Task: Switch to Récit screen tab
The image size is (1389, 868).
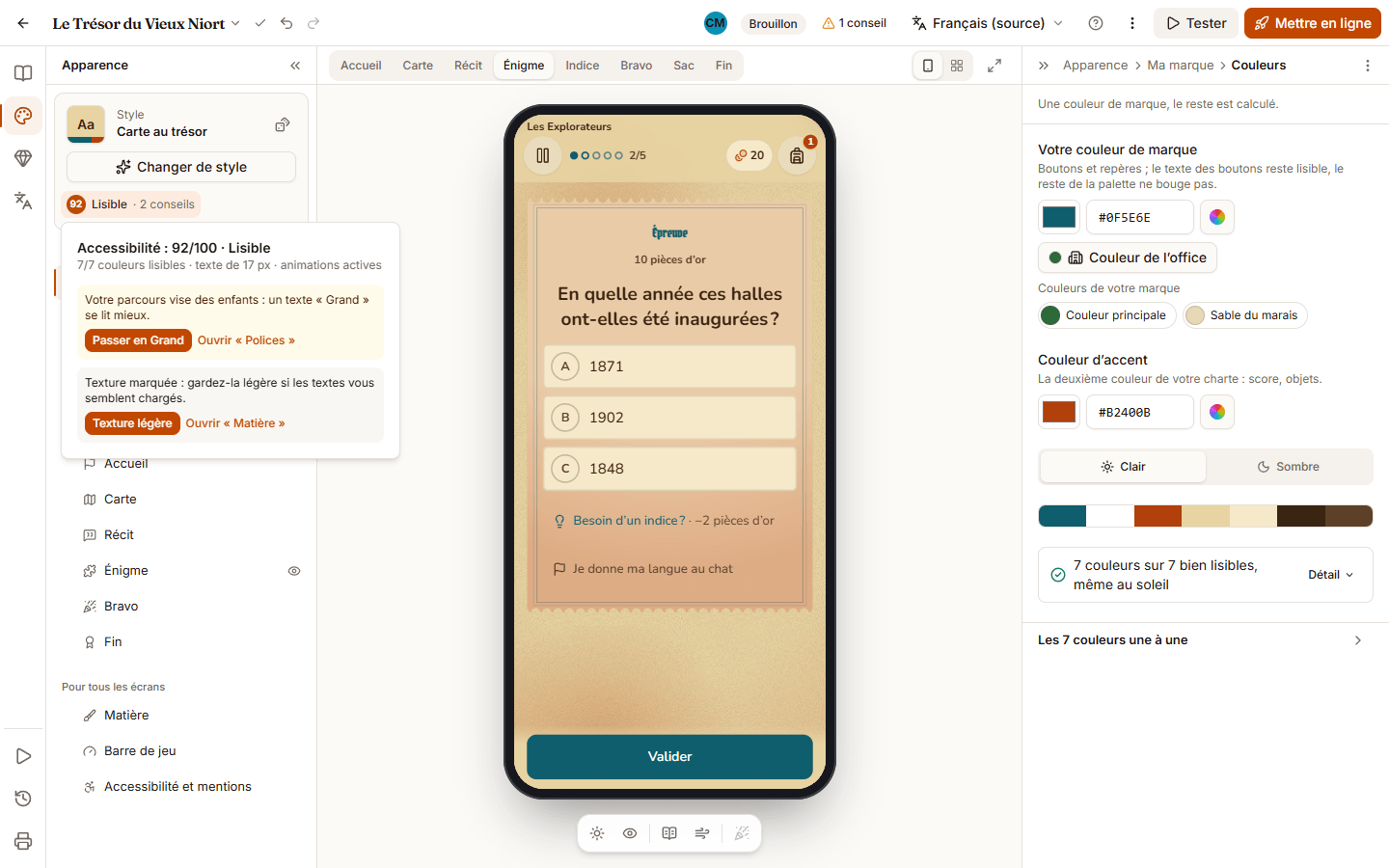Action: click(468, 66)
